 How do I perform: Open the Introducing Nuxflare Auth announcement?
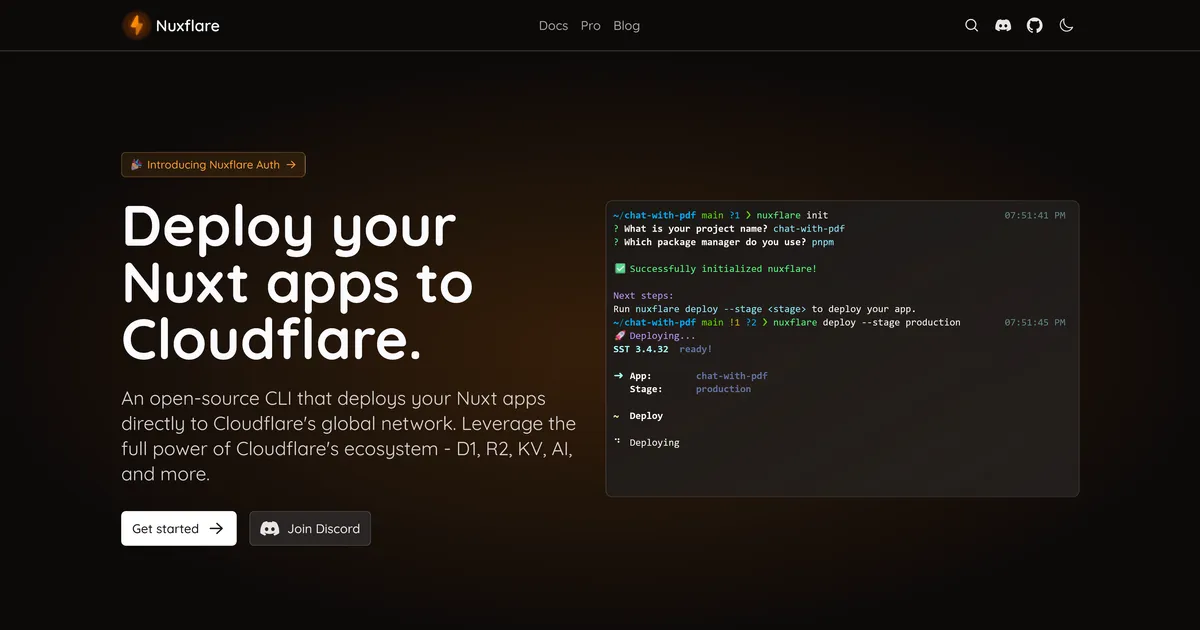pos(213,165)
